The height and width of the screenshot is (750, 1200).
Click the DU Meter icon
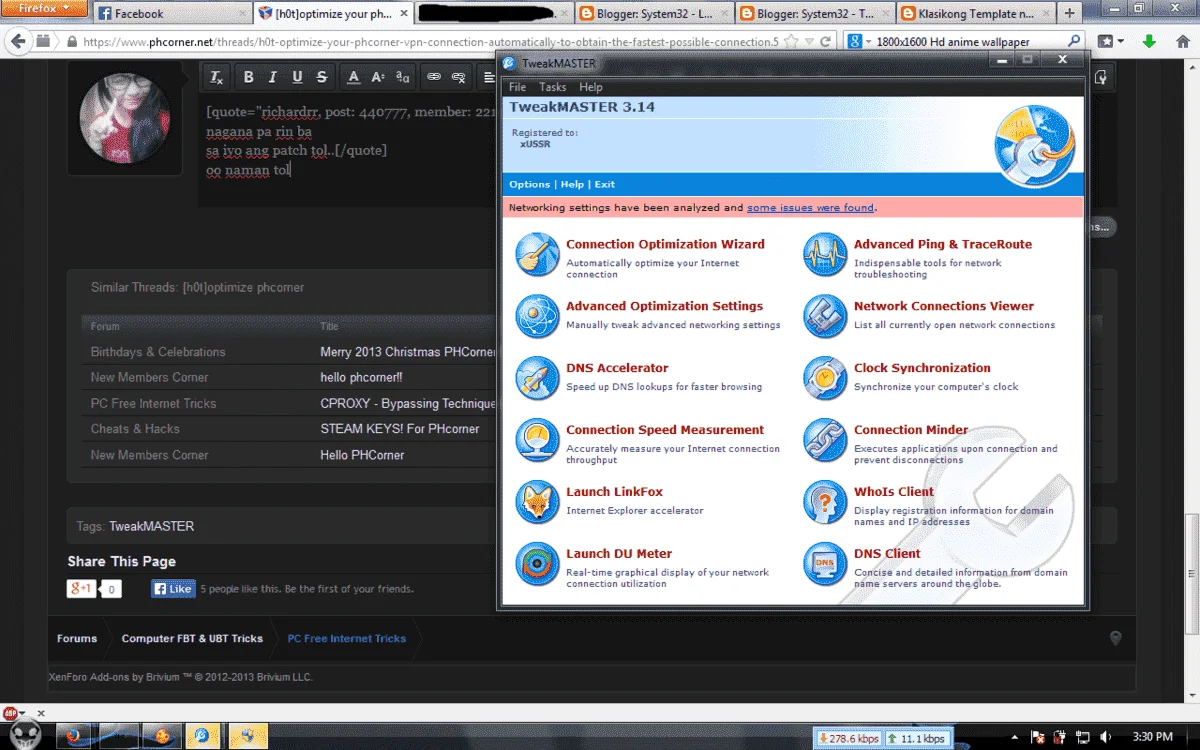(537, 564)
